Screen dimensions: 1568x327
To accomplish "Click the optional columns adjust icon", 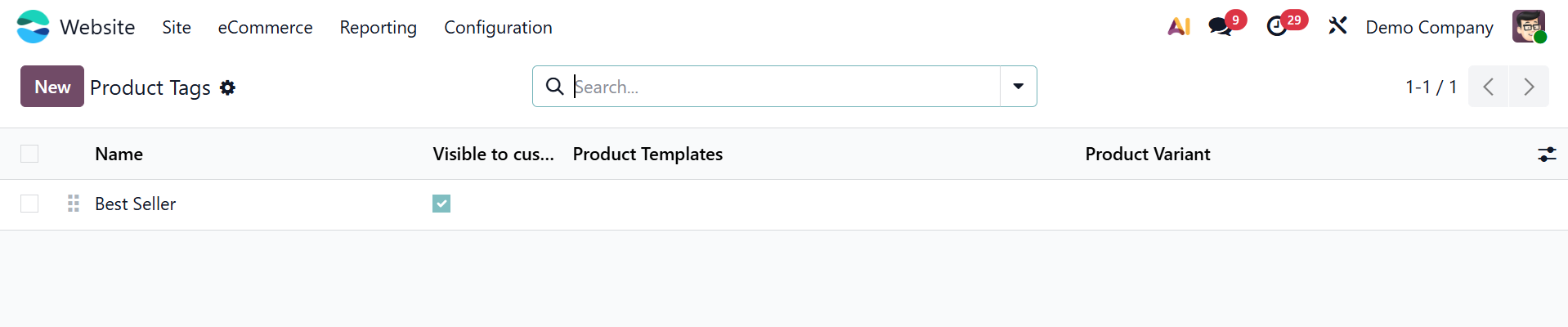I will 1547,154.
